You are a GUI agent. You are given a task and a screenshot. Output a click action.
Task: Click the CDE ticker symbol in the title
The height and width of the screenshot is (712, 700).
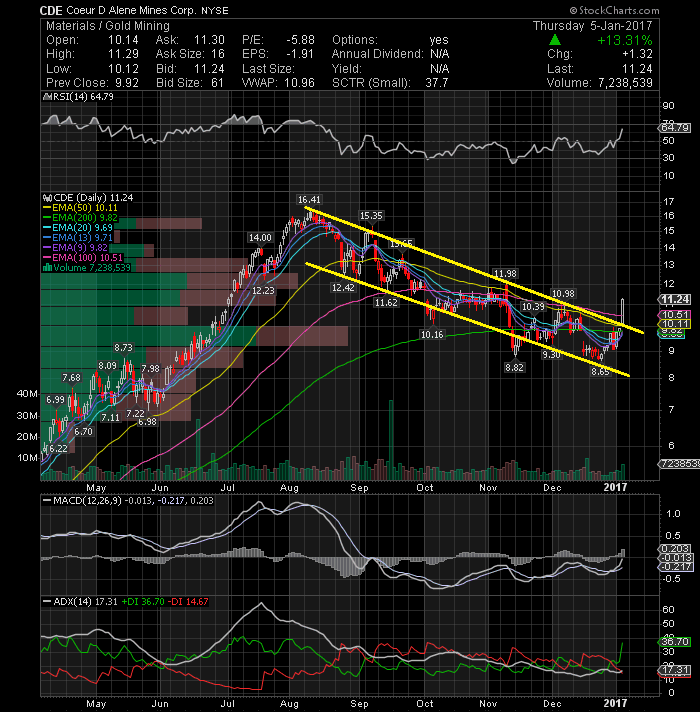click(51, 10)
